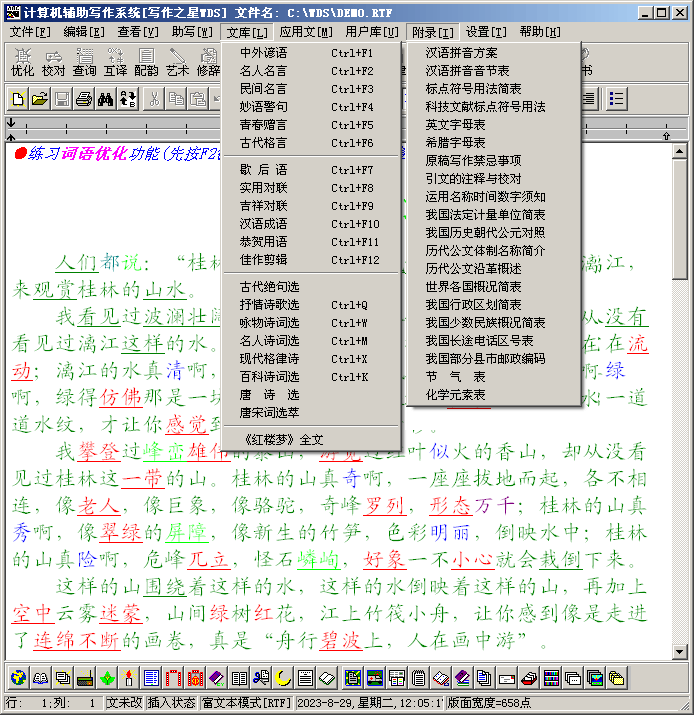The width and height of the screenshot is (694, 715).
Task: Click the right indent marker on ruler
Action: (x=666, y=136)
